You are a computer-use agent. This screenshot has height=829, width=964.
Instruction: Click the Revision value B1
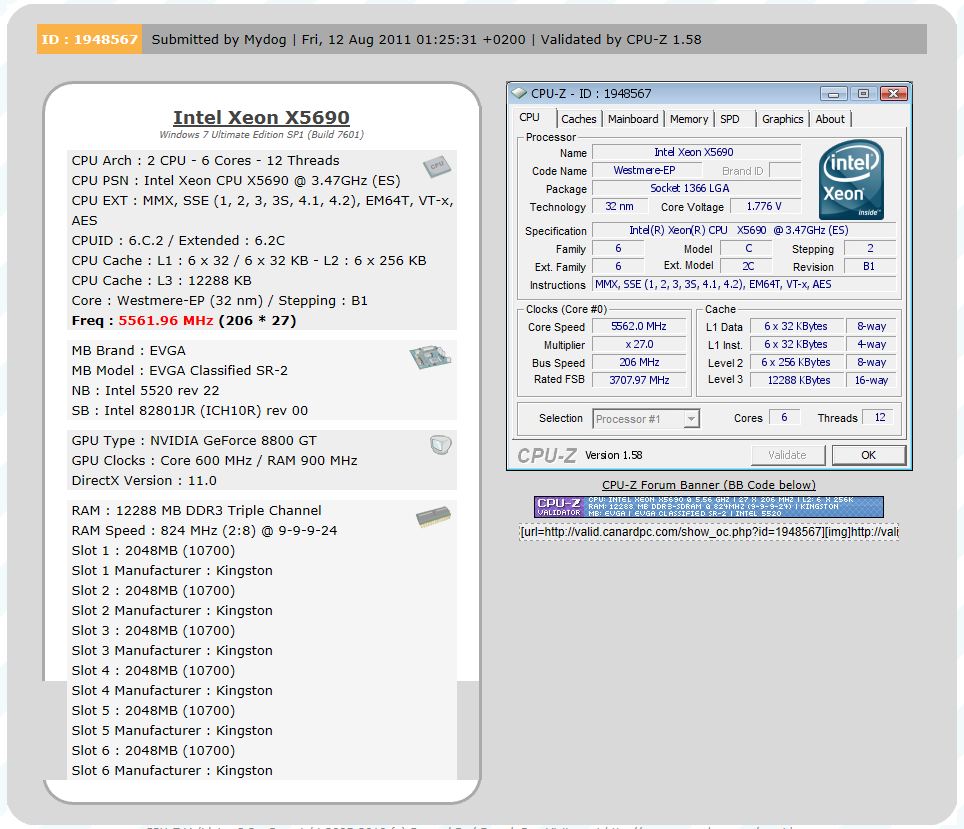tap(869, 266)
